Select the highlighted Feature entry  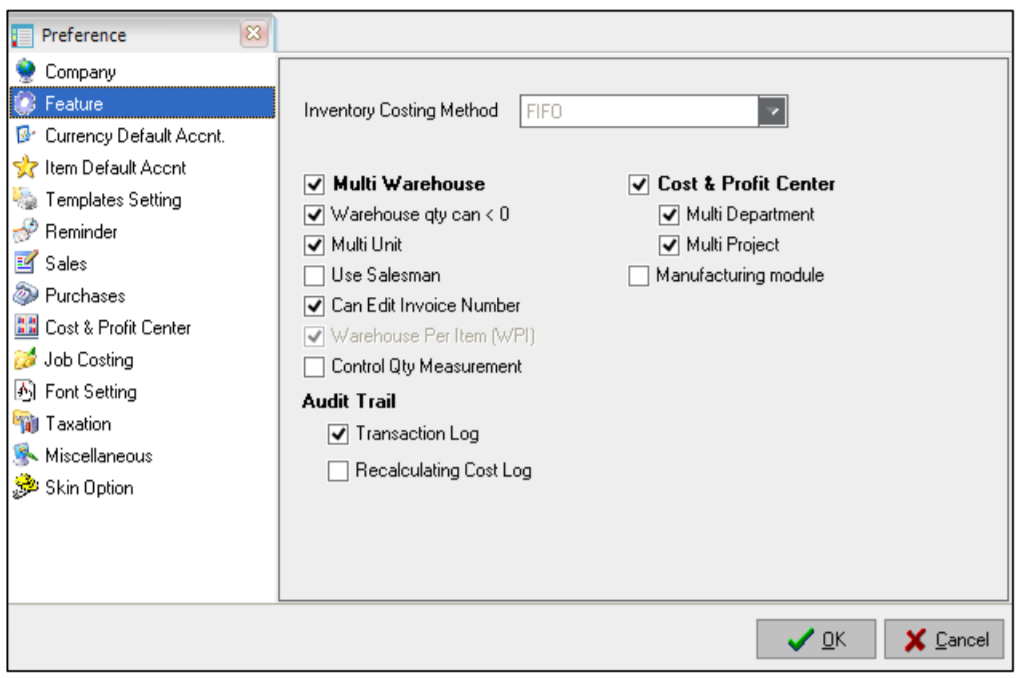point(142,103)
